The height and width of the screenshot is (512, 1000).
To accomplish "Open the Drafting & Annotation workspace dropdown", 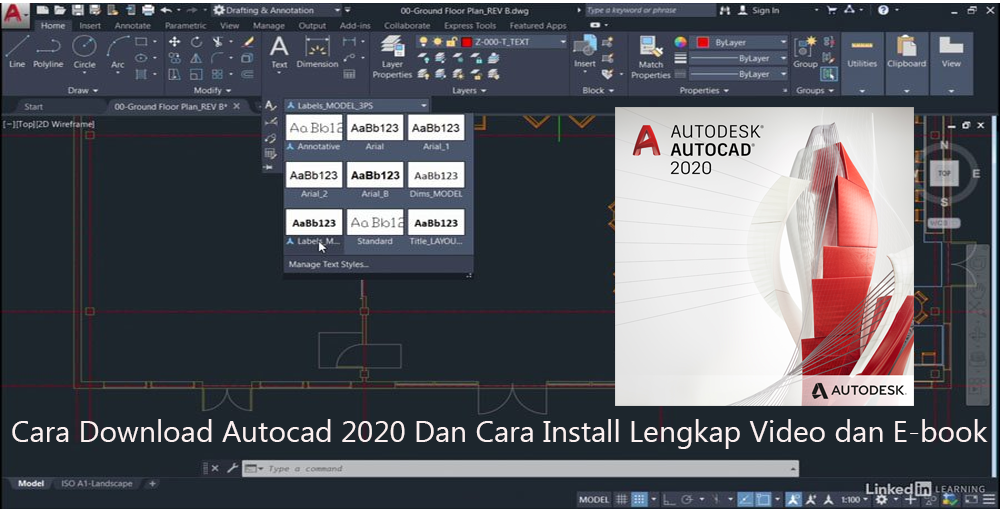I will [278, 10].
